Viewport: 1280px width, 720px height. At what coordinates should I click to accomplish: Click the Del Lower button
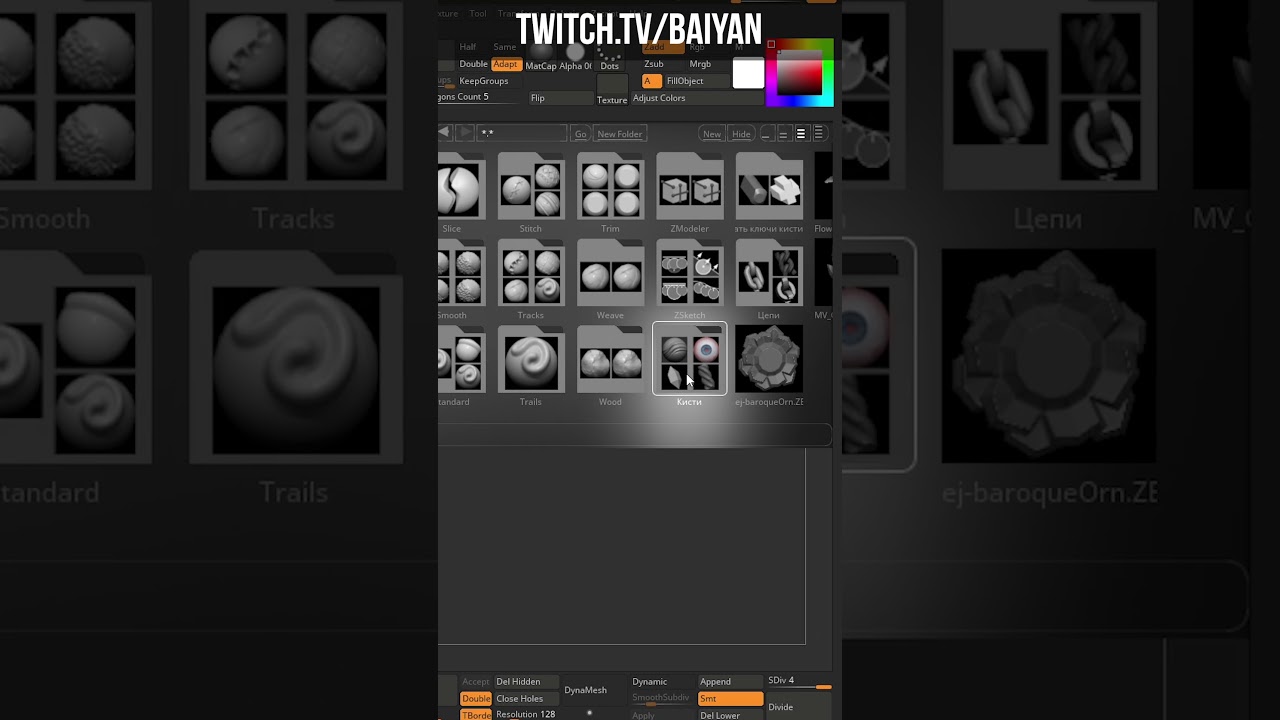point(730,715)
